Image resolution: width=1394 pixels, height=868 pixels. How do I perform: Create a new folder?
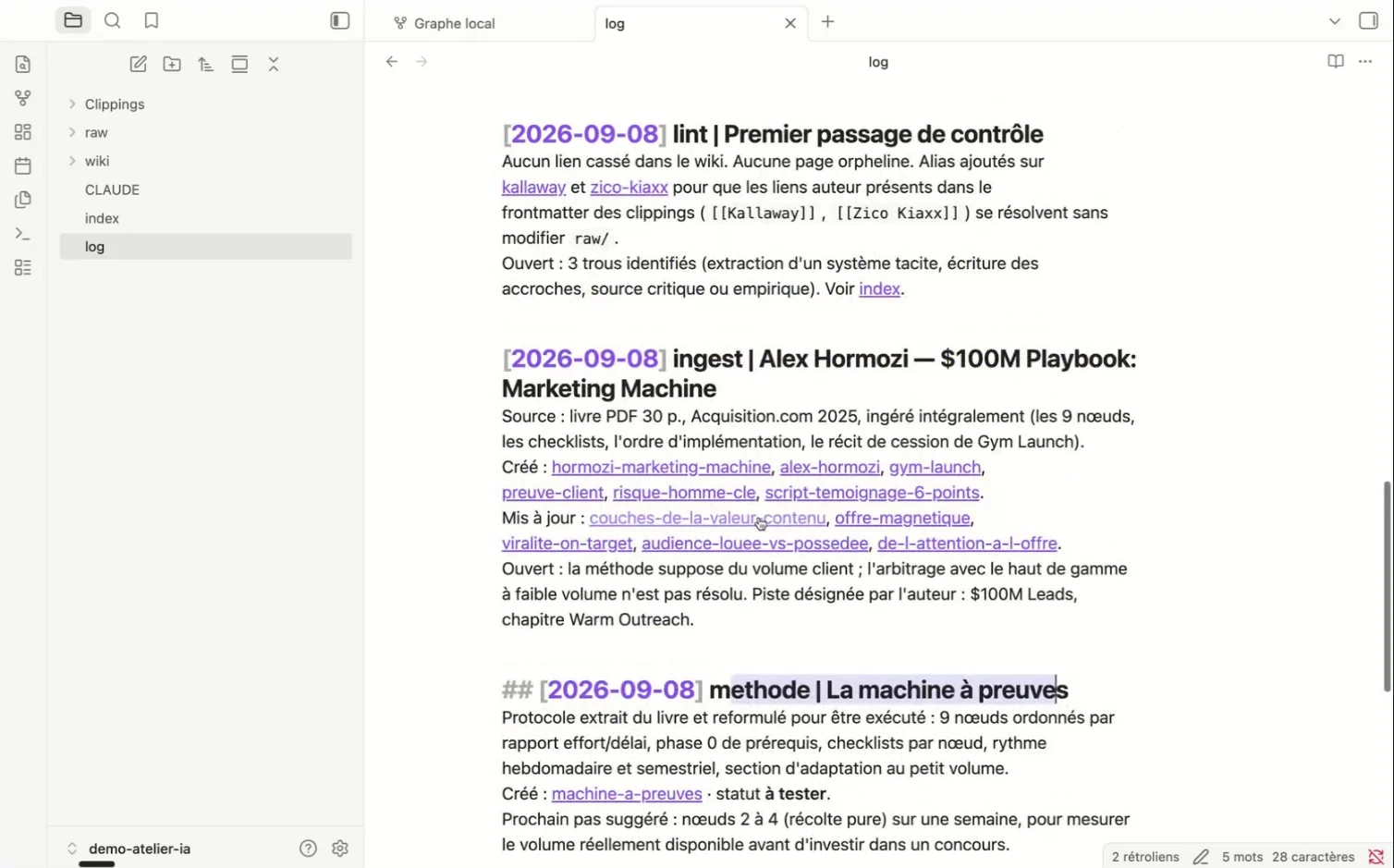172,64
